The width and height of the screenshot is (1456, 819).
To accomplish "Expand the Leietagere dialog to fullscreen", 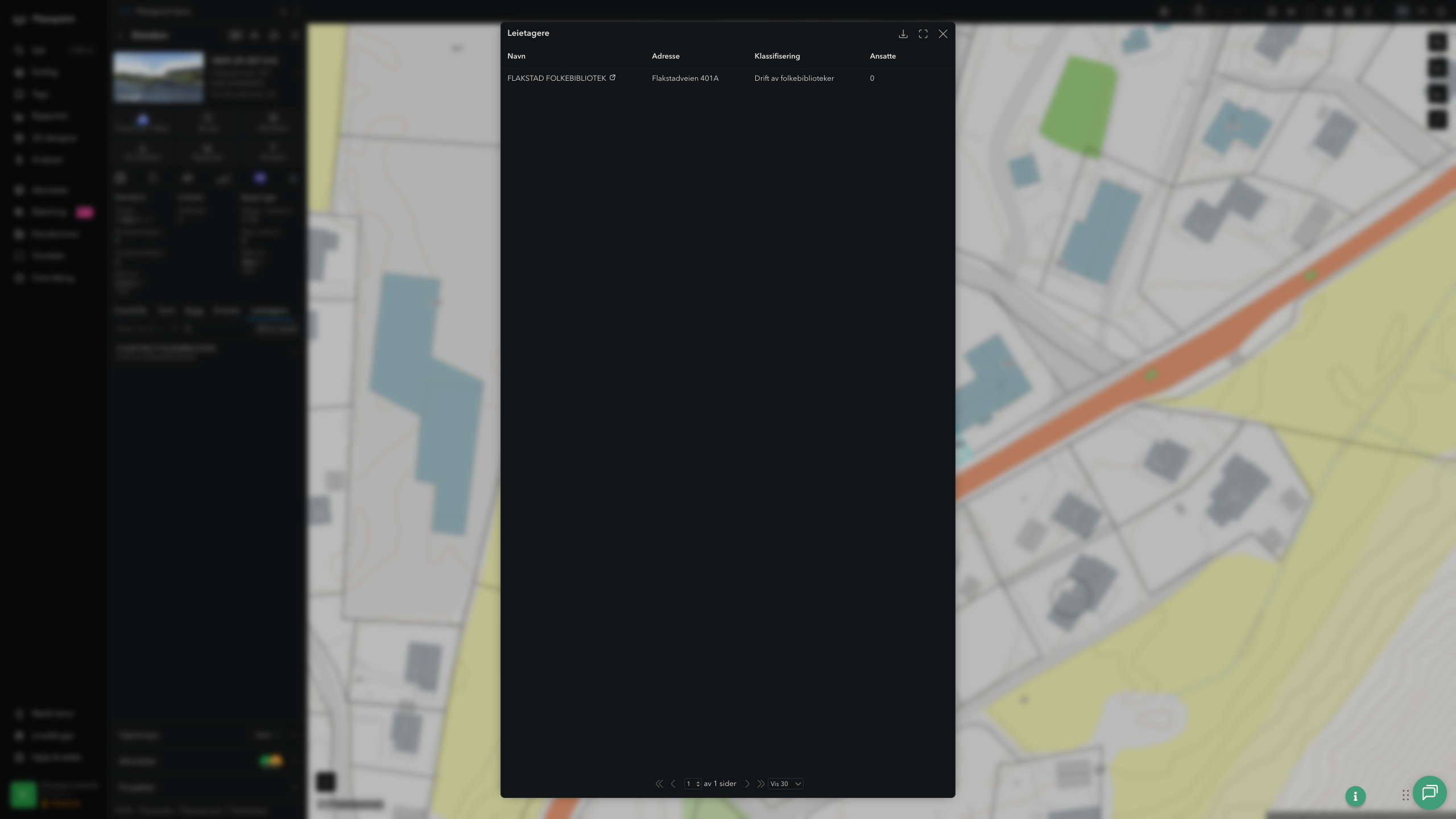I will (x=923, y=34).
